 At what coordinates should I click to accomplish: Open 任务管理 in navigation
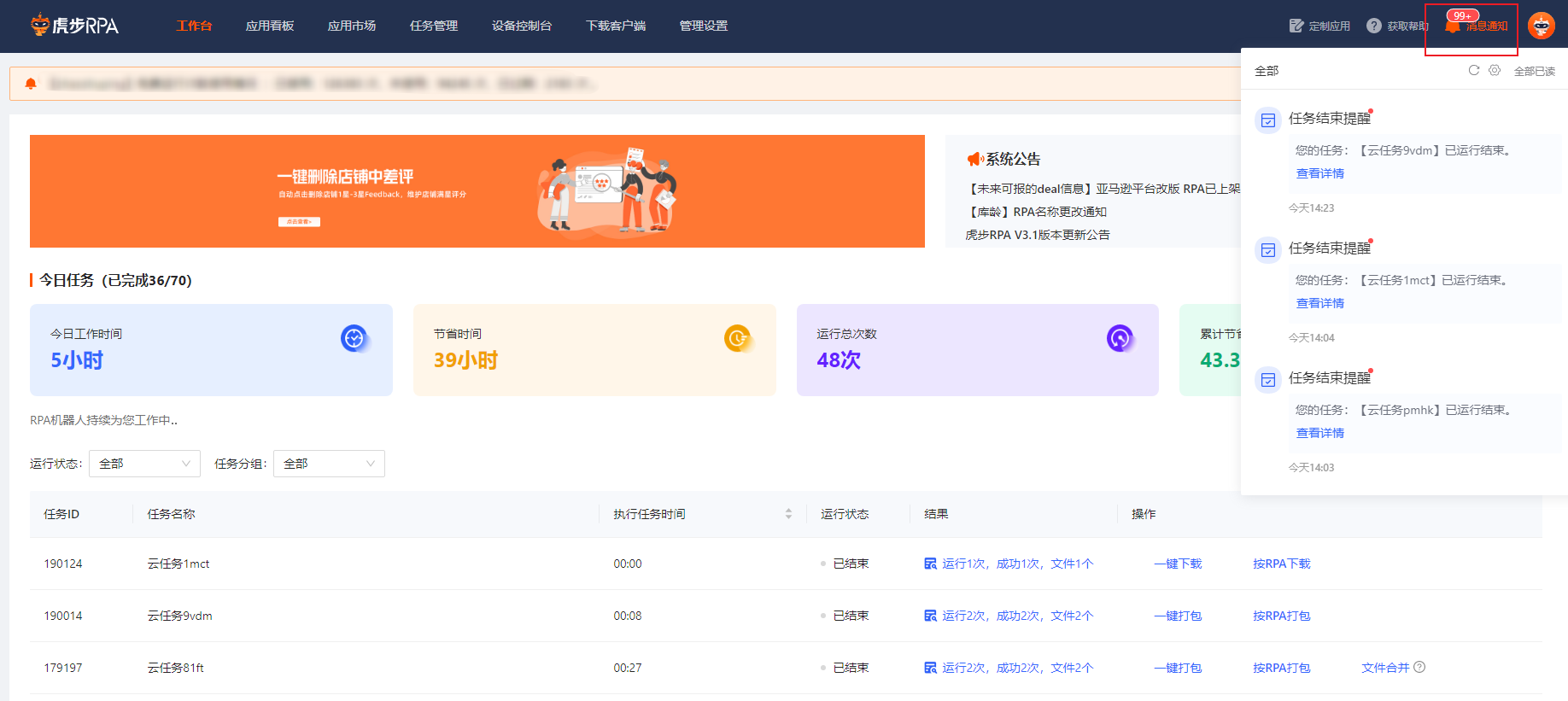434,26
